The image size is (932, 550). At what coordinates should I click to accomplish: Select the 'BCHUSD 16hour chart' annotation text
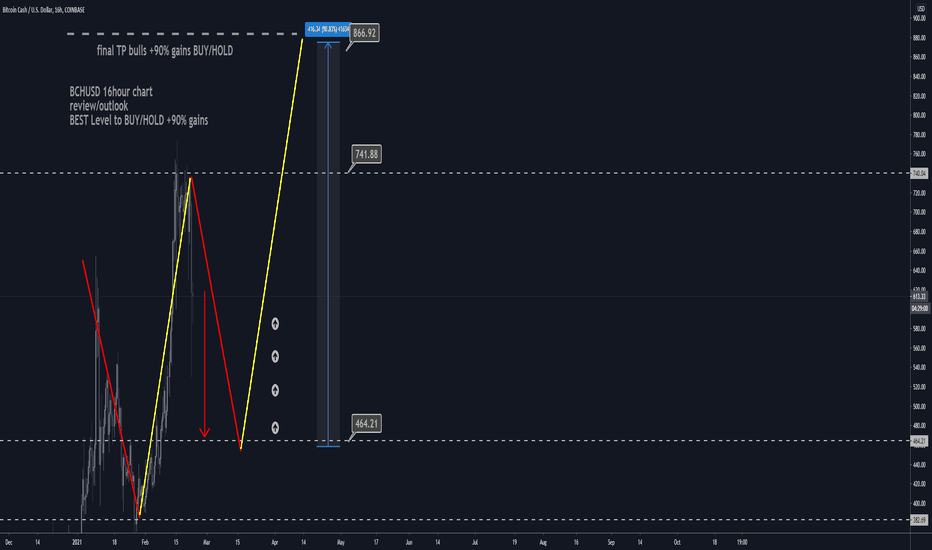(x=111, y=92)
